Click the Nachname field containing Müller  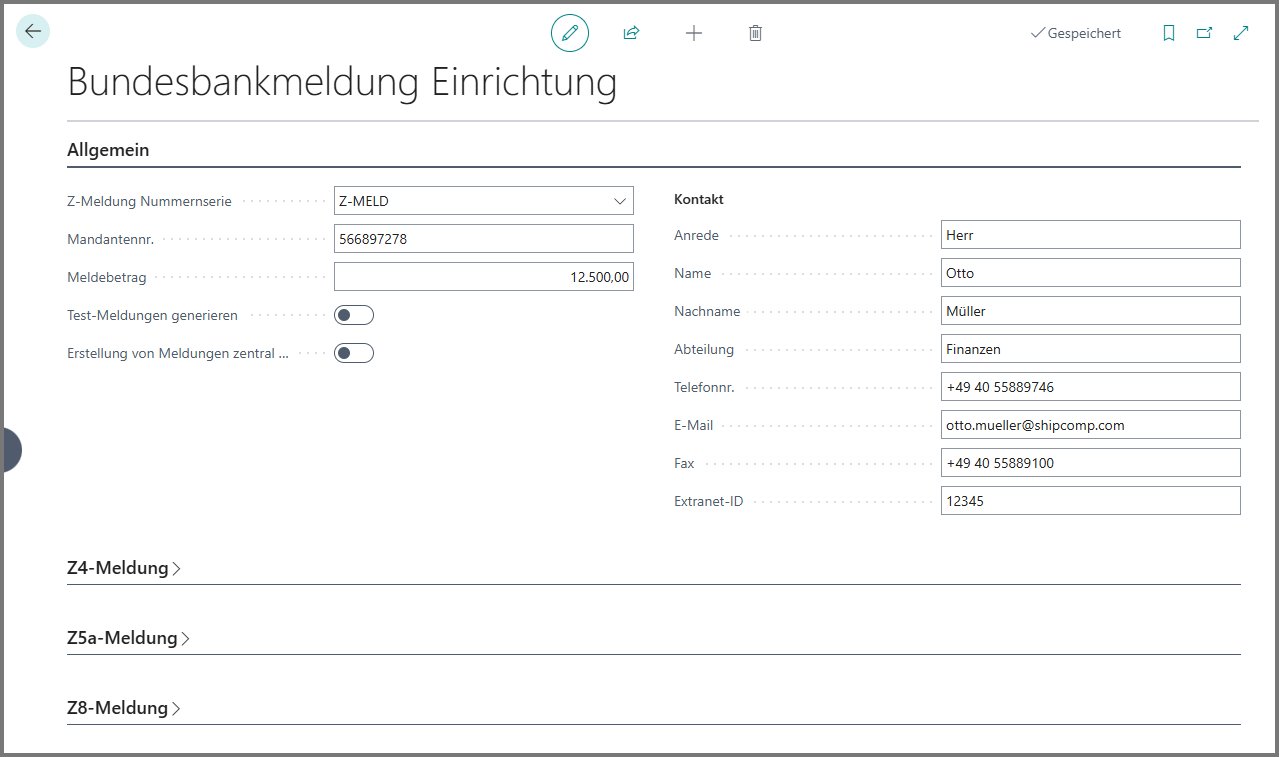pyautogui.click(x=1090, y=311)
